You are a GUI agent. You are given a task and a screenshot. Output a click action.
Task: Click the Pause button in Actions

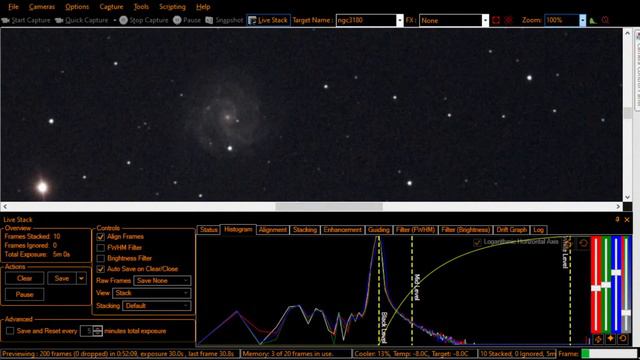tap(24, 294)
